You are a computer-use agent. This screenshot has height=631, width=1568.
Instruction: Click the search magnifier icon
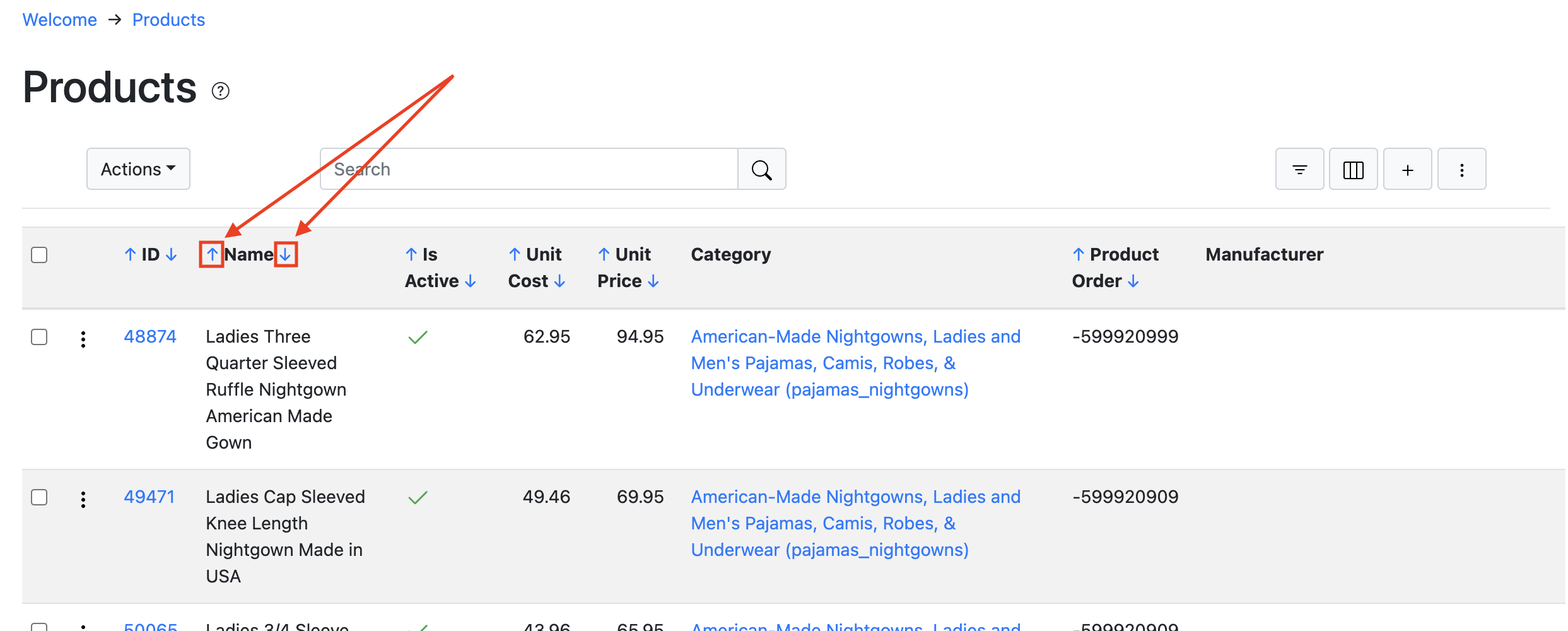coord(761,169)
